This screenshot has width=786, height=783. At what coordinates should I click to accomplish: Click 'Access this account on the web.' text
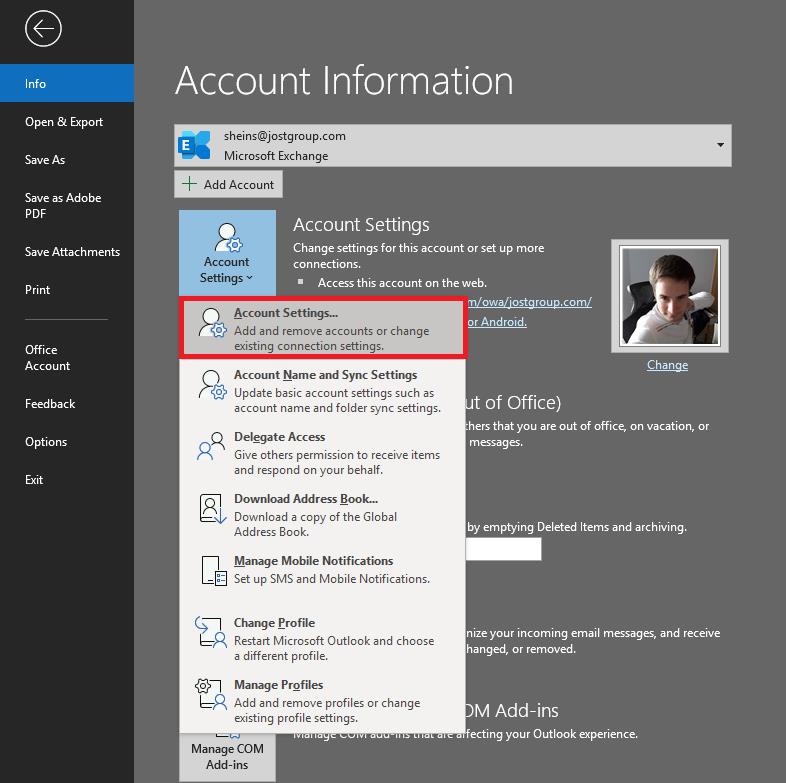[402, 283]
